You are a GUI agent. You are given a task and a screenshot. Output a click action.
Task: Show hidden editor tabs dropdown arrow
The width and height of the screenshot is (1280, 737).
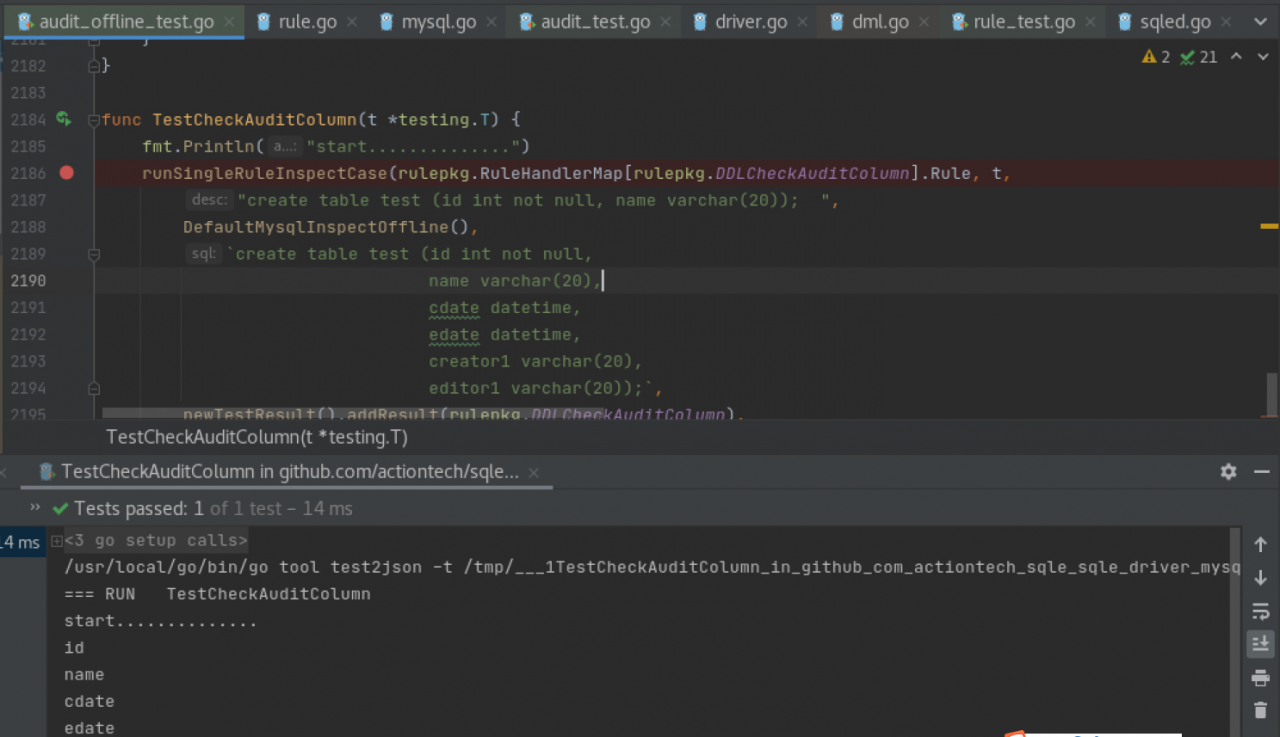click(1262, 21)
